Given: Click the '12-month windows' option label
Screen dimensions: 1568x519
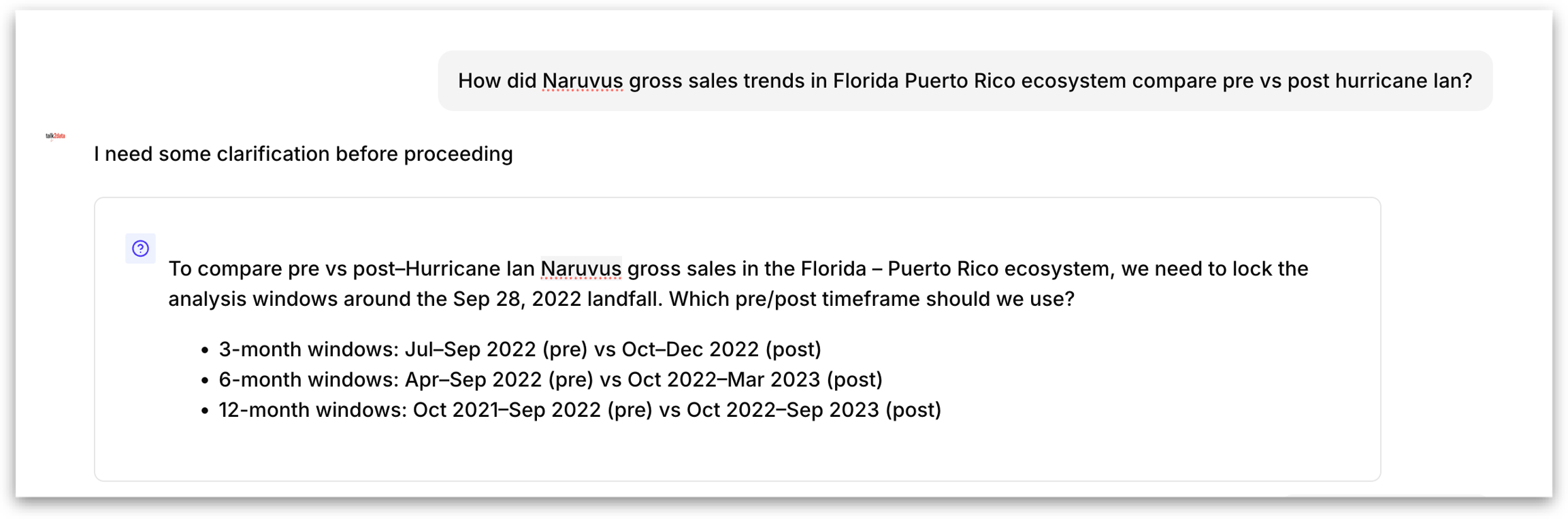Looking at the screenshot, I should tap(312, 410).
